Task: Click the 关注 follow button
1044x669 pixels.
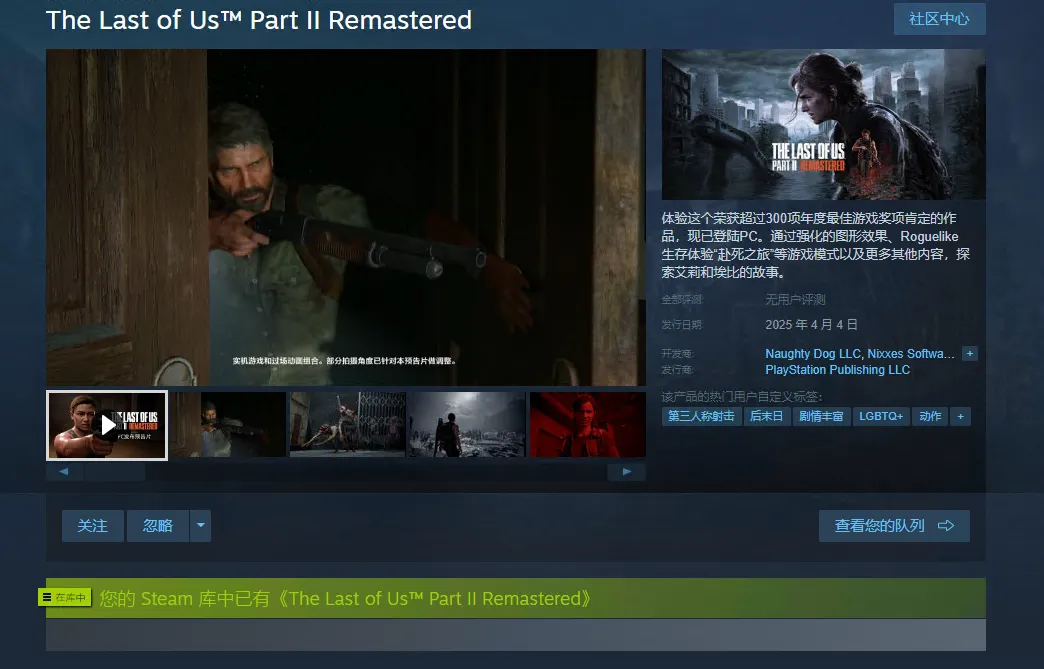Action: coord(93,526)
